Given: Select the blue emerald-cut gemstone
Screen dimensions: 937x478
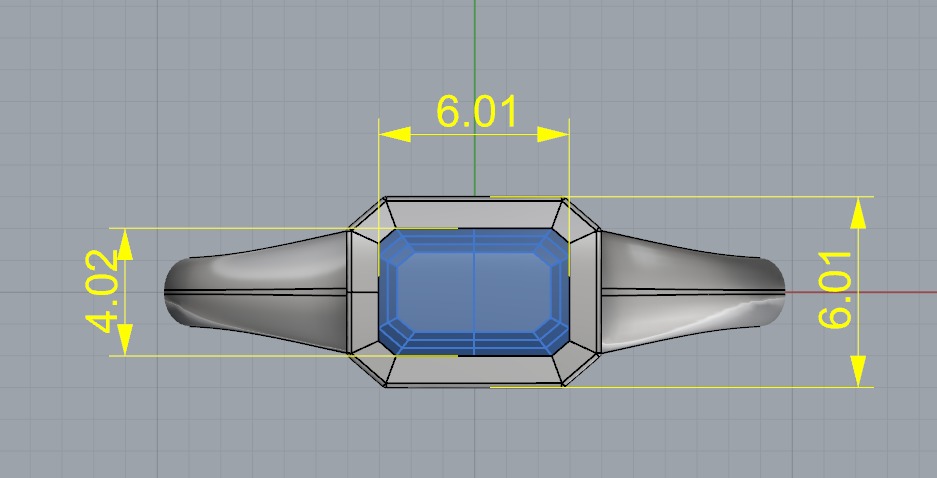Looking at the screenshot, I should coord(474,292).
